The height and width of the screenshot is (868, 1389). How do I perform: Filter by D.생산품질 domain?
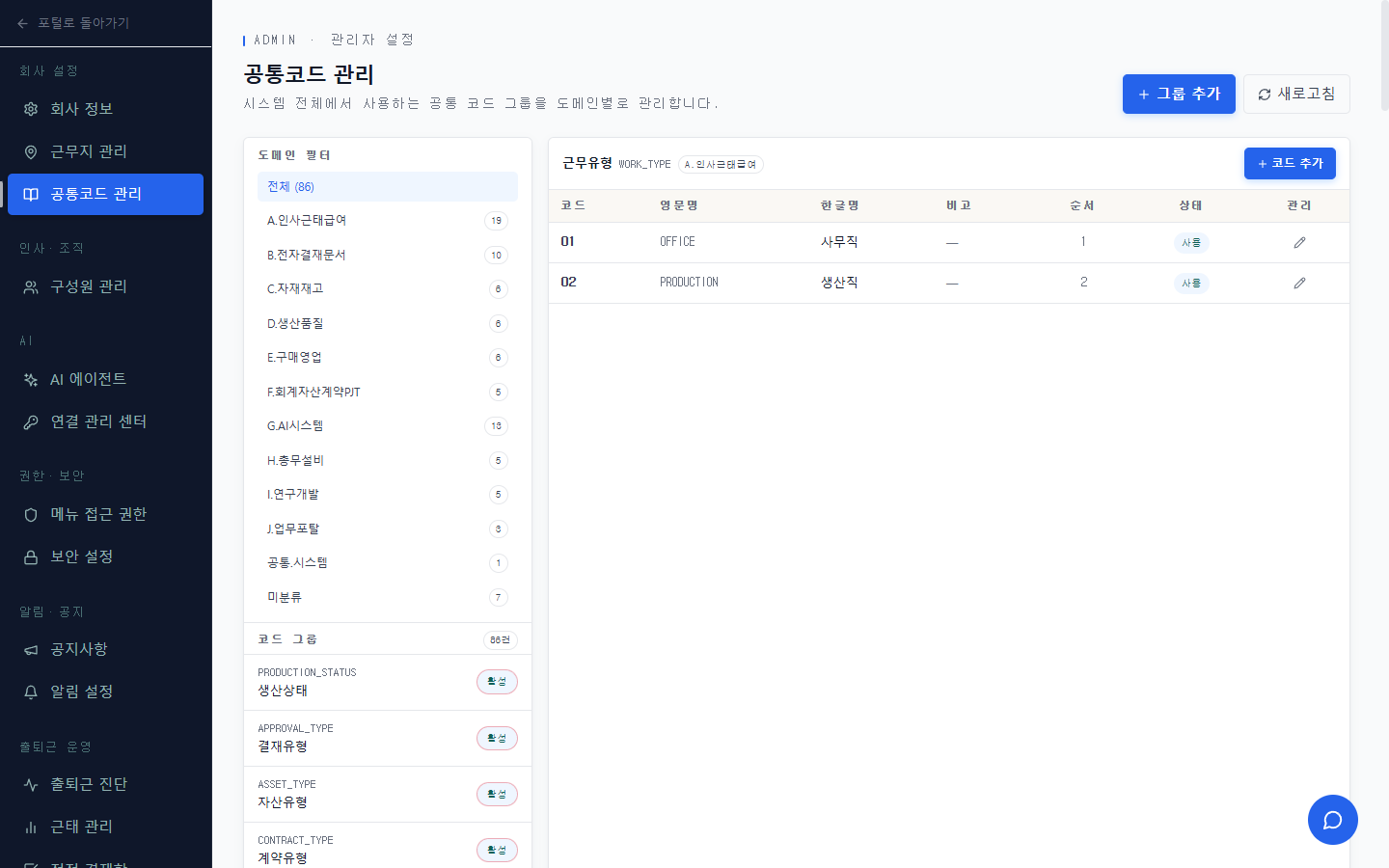click(388, 324)
